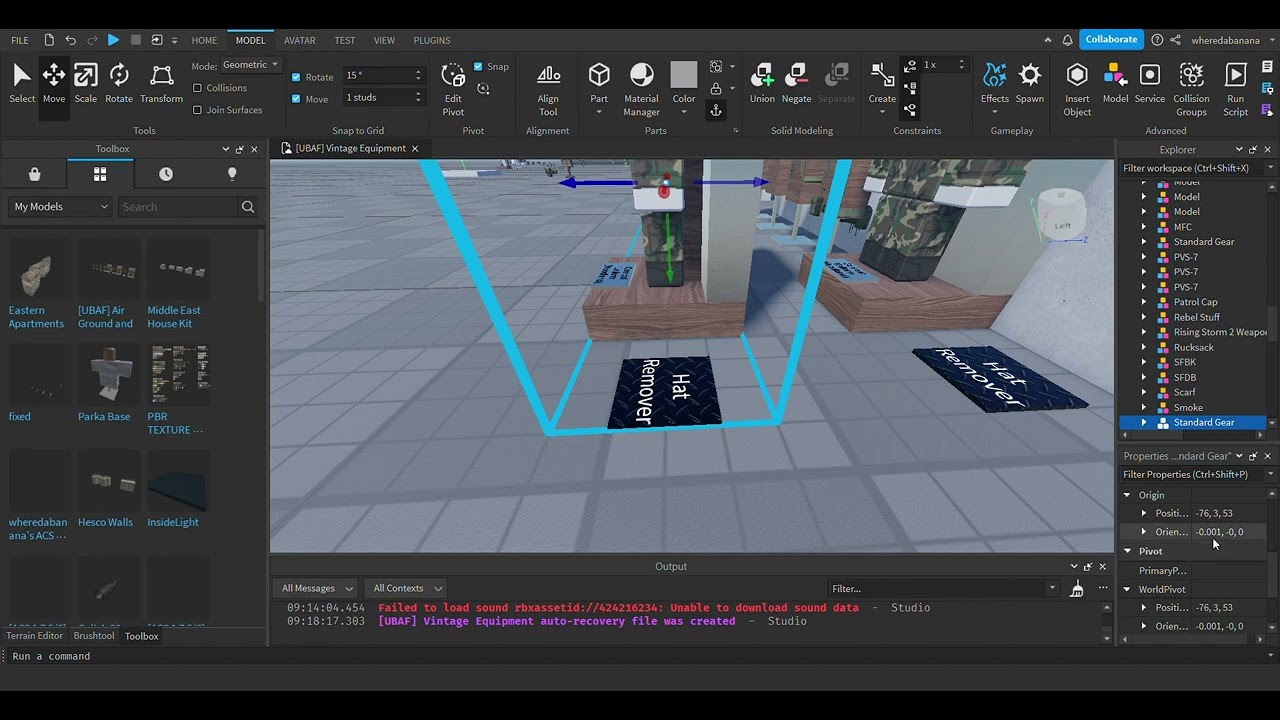This screenshot has width=1280, height=720.
Task: Click the whereddabanana account name
Action: [x=1225, y=39]
